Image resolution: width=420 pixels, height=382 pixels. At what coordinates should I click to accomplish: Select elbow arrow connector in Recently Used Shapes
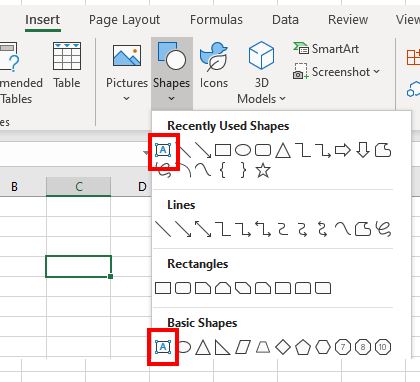pos(323,150)
